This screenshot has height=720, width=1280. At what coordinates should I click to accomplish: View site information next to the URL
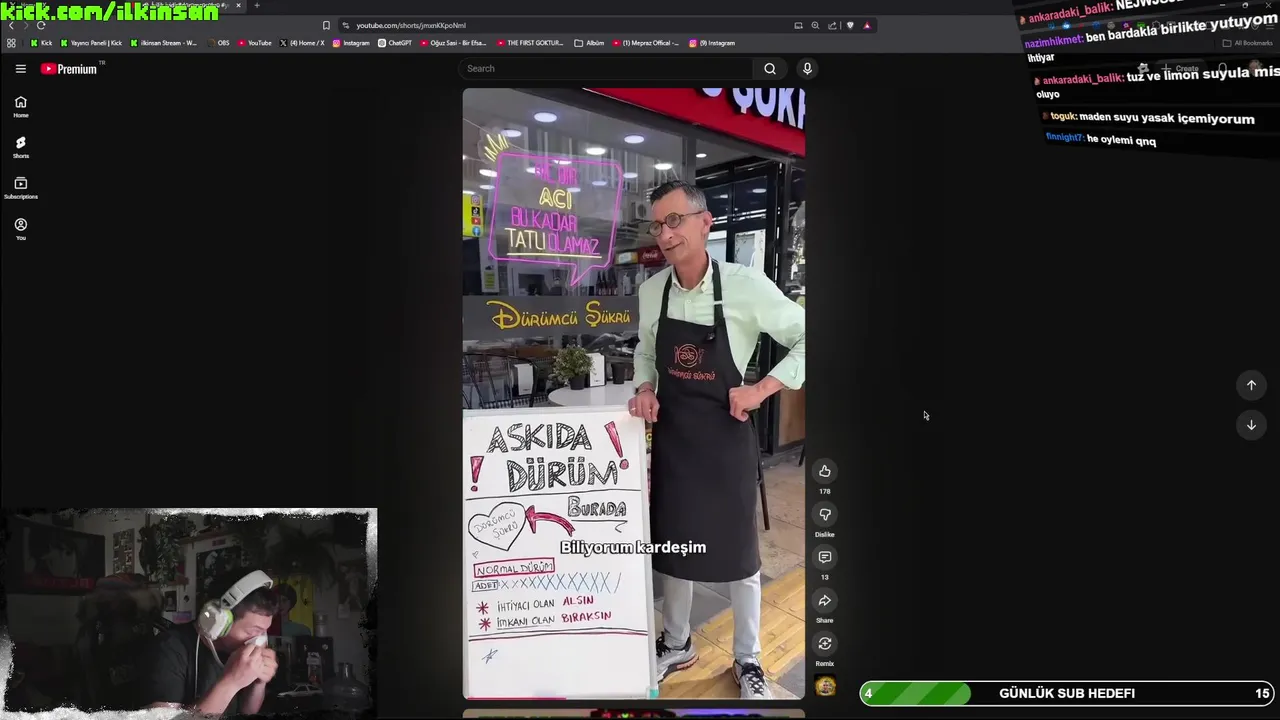tap(346, 25)
